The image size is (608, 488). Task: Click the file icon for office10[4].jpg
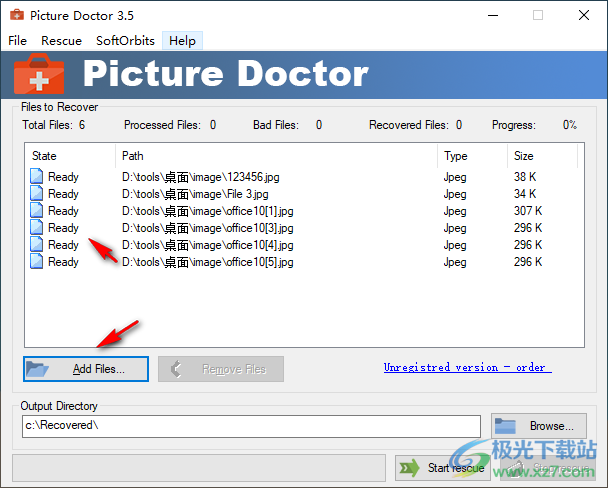point(36,244)
